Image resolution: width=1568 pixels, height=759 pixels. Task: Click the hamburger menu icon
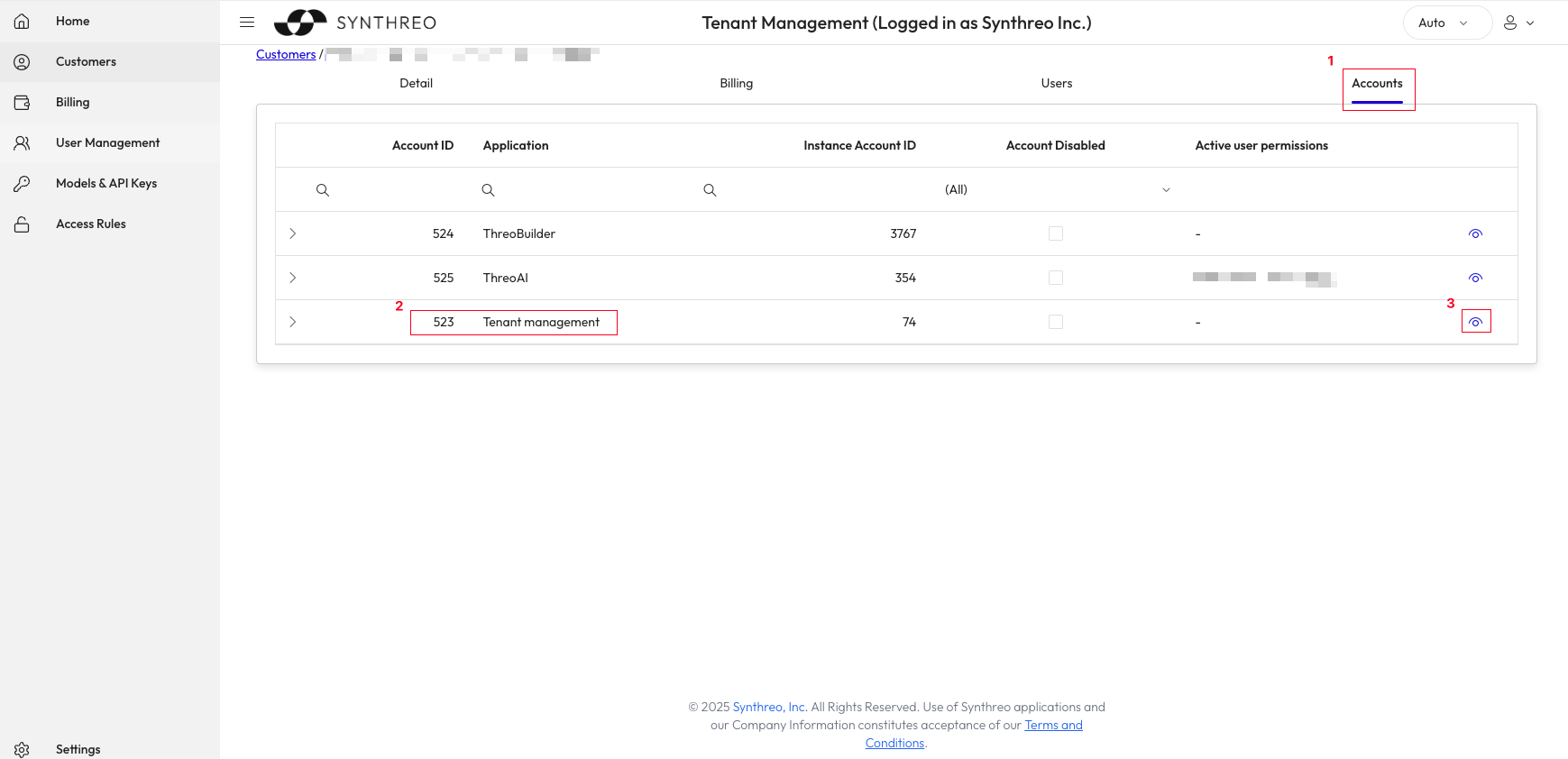247,23
